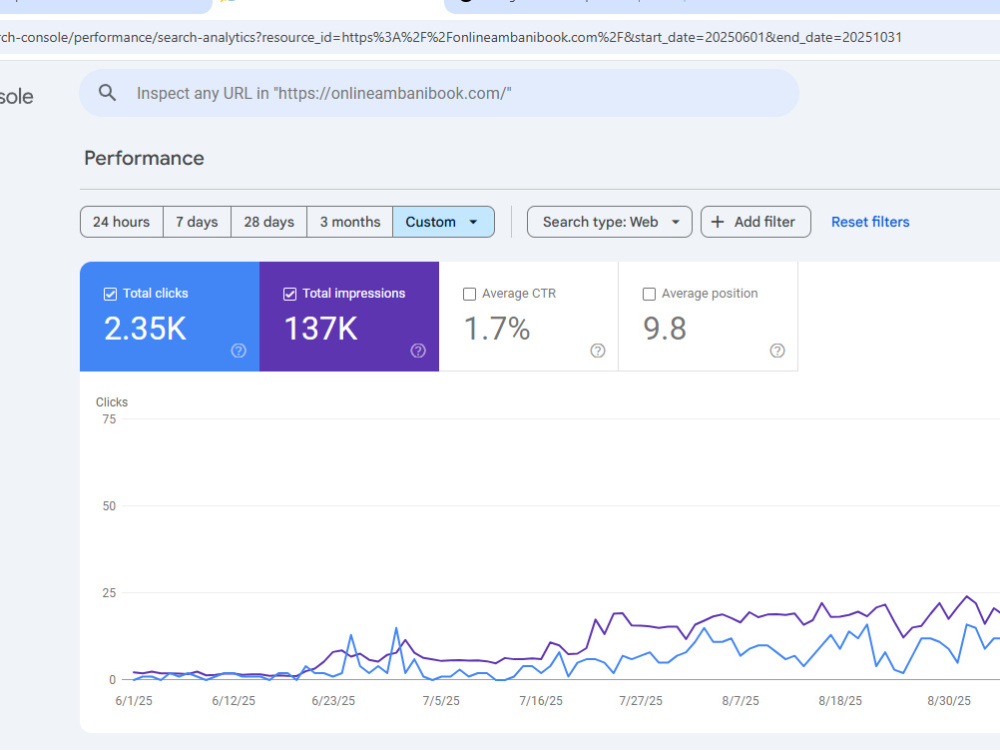
Task: Click the 137K total impressions value
Action: click(x=321, y=329)
